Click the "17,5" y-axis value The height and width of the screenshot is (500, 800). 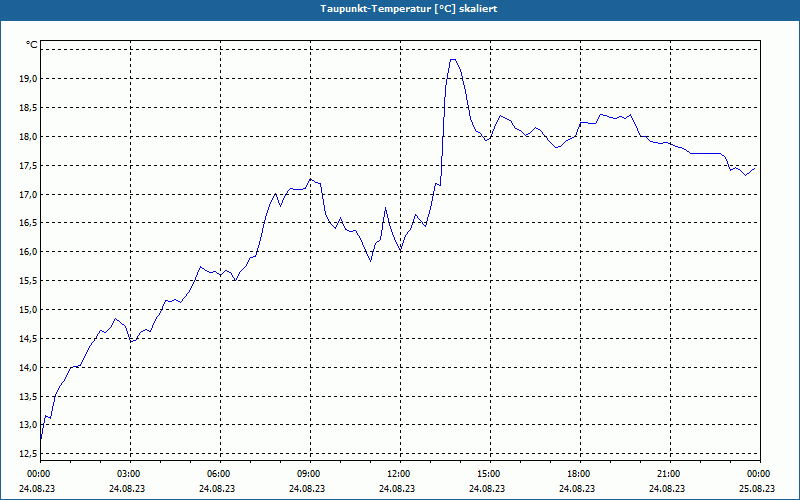(x=29, y=166)
